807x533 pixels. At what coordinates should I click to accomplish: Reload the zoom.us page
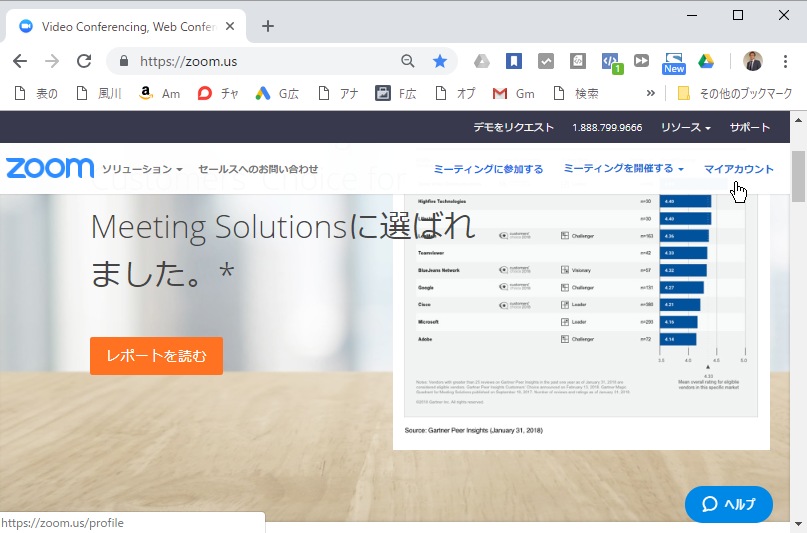point(84,61)
